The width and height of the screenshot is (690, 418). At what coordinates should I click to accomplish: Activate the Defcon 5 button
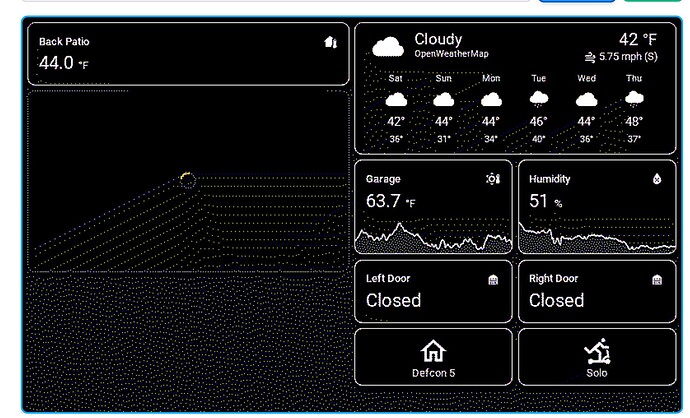click(433, 357)
